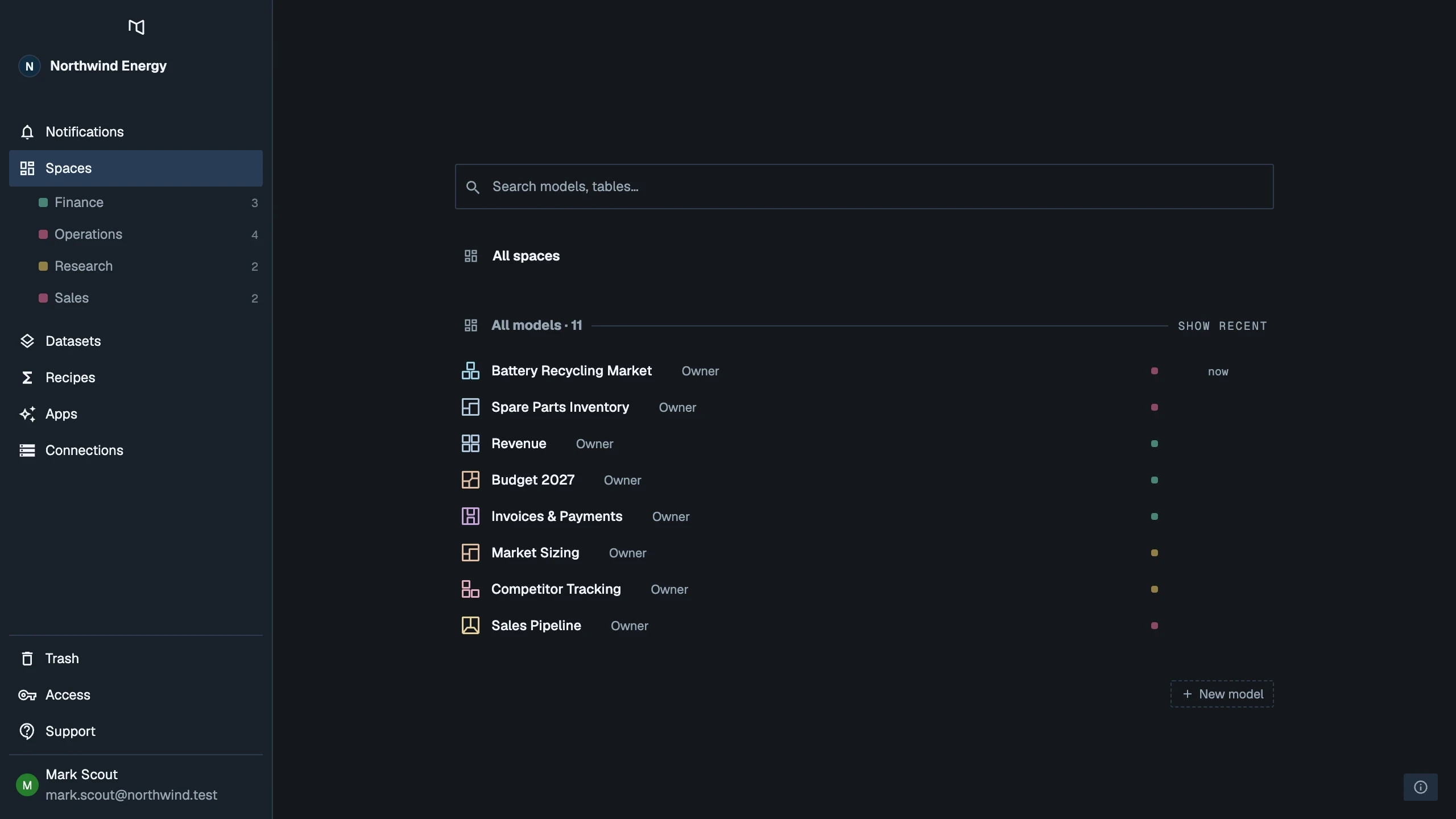Click the search magnifier icon

coord(473,187)
